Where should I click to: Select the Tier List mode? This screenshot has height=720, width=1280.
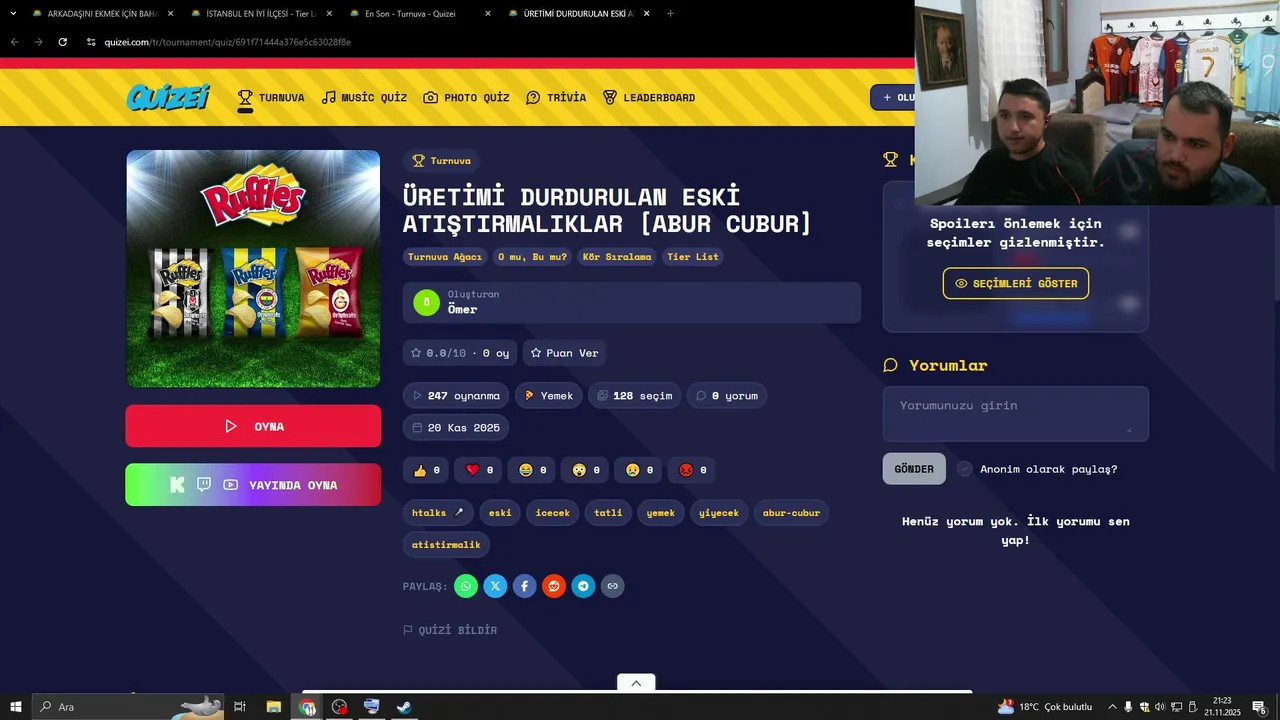693,257
